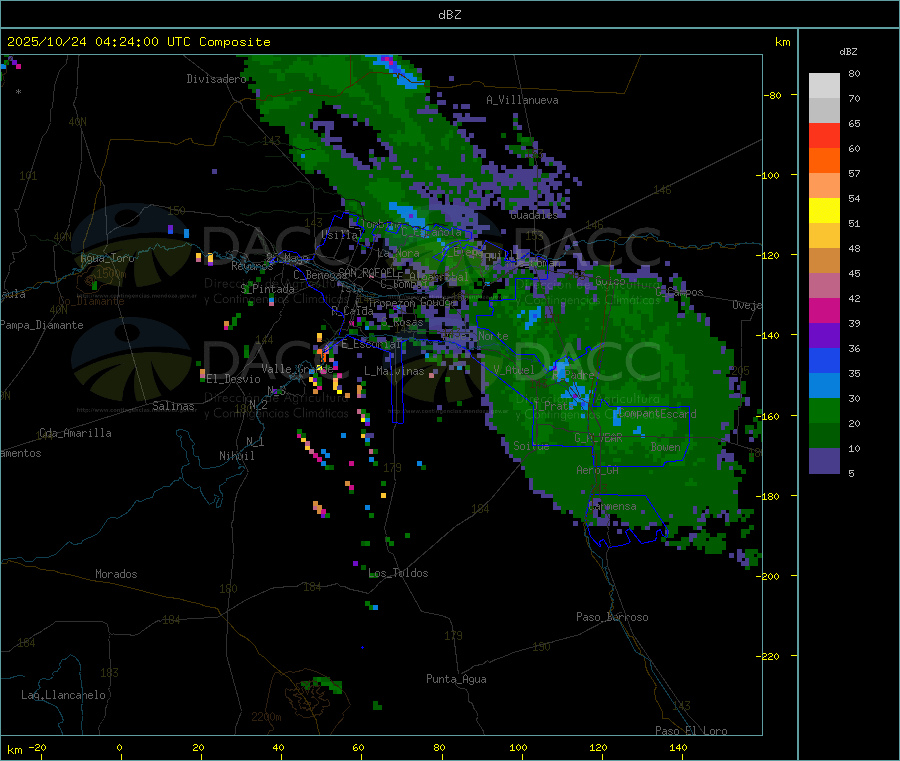900x761 pixels.
Task: Click the '-220' vertical axis label
Action: 770,657
